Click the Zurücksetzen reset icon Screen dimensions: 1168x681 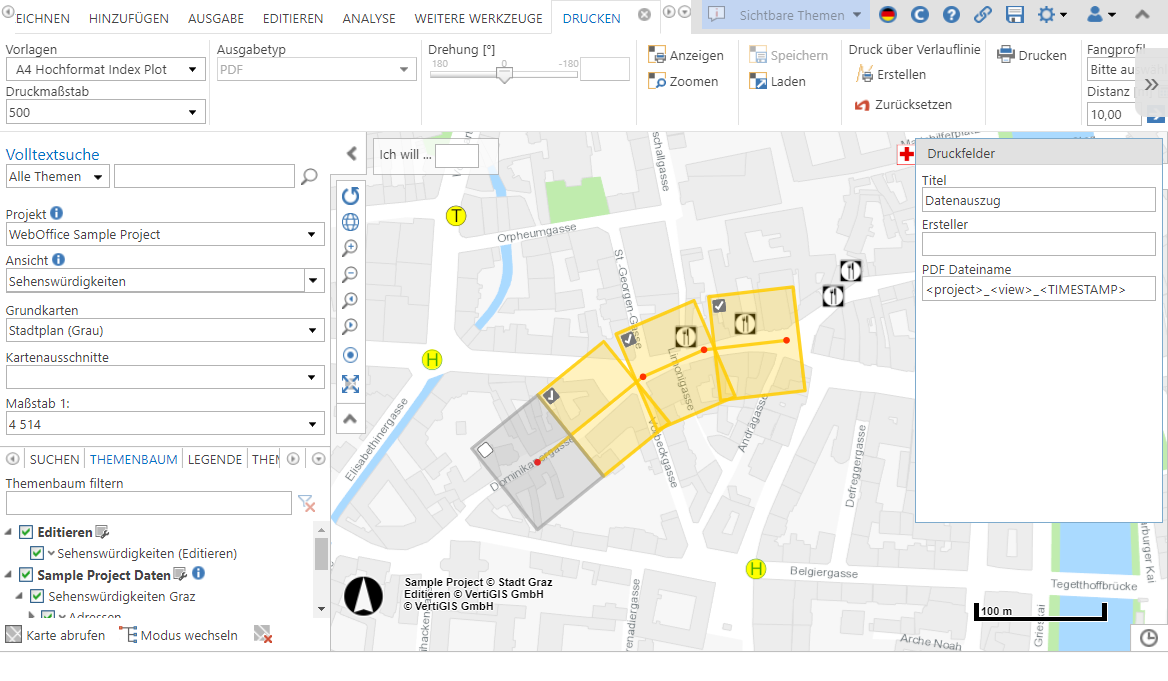pos(861,104)
